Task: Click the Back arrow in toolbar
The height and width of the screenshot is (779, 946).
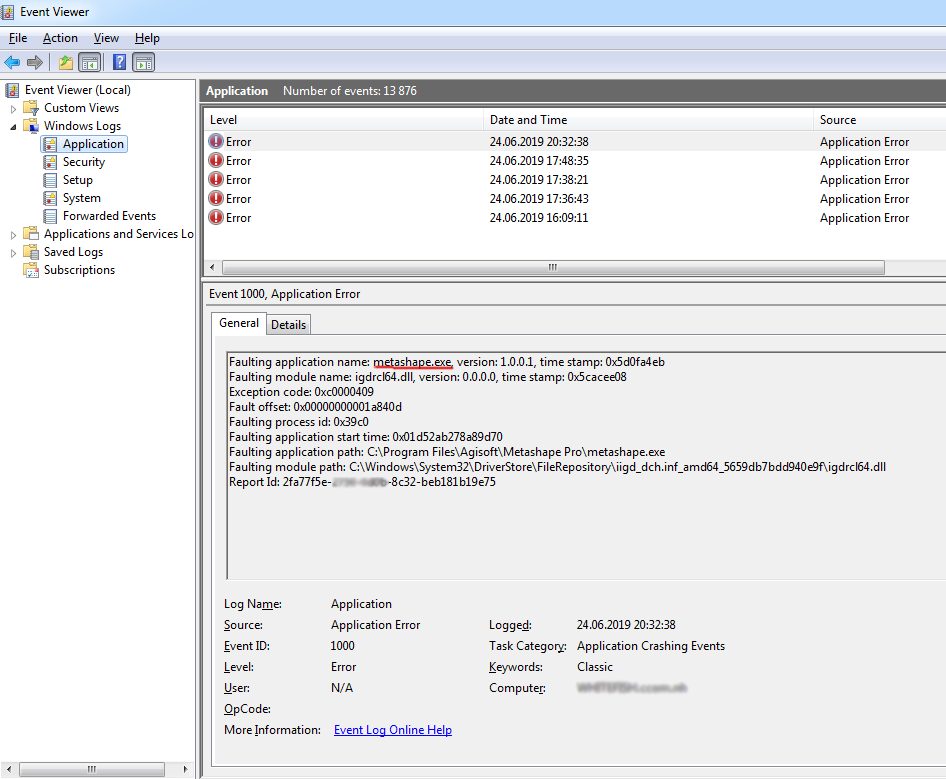Action: [12, 63]
